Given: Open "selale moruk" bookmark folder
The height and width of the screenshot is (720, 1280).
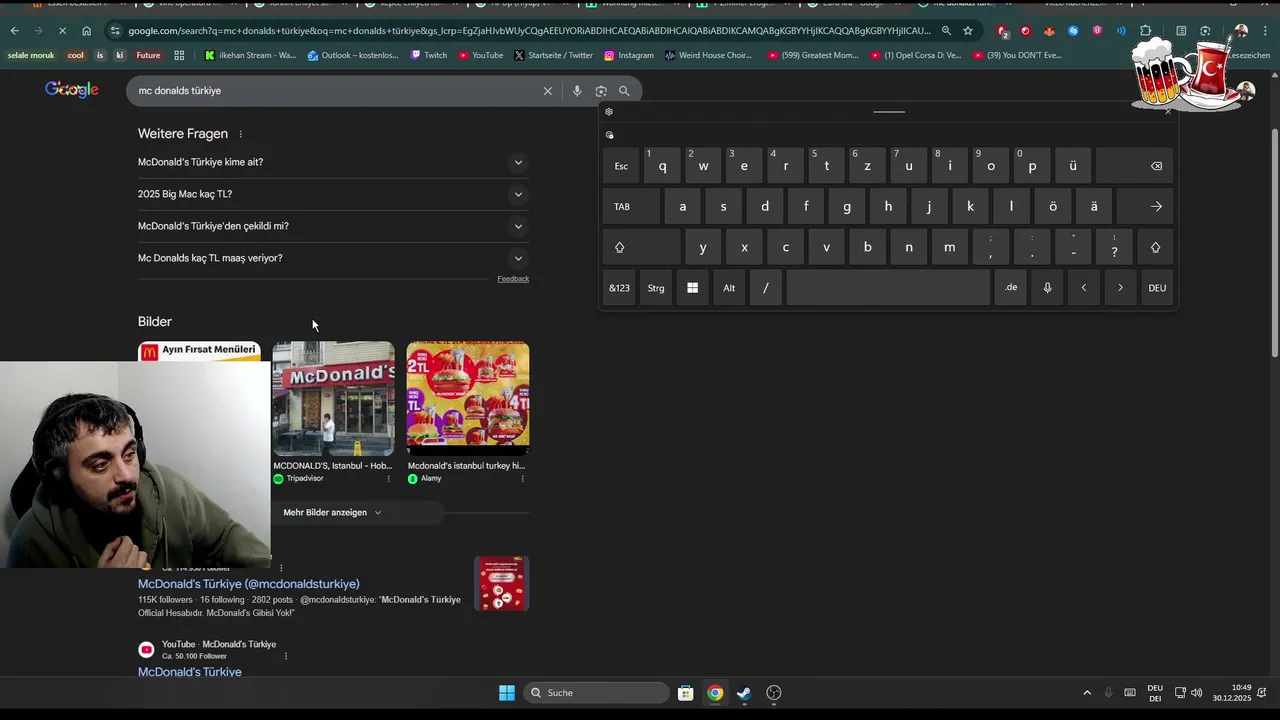Looking at the screenshot, I should pyautogui.click(x=31, y=55).
